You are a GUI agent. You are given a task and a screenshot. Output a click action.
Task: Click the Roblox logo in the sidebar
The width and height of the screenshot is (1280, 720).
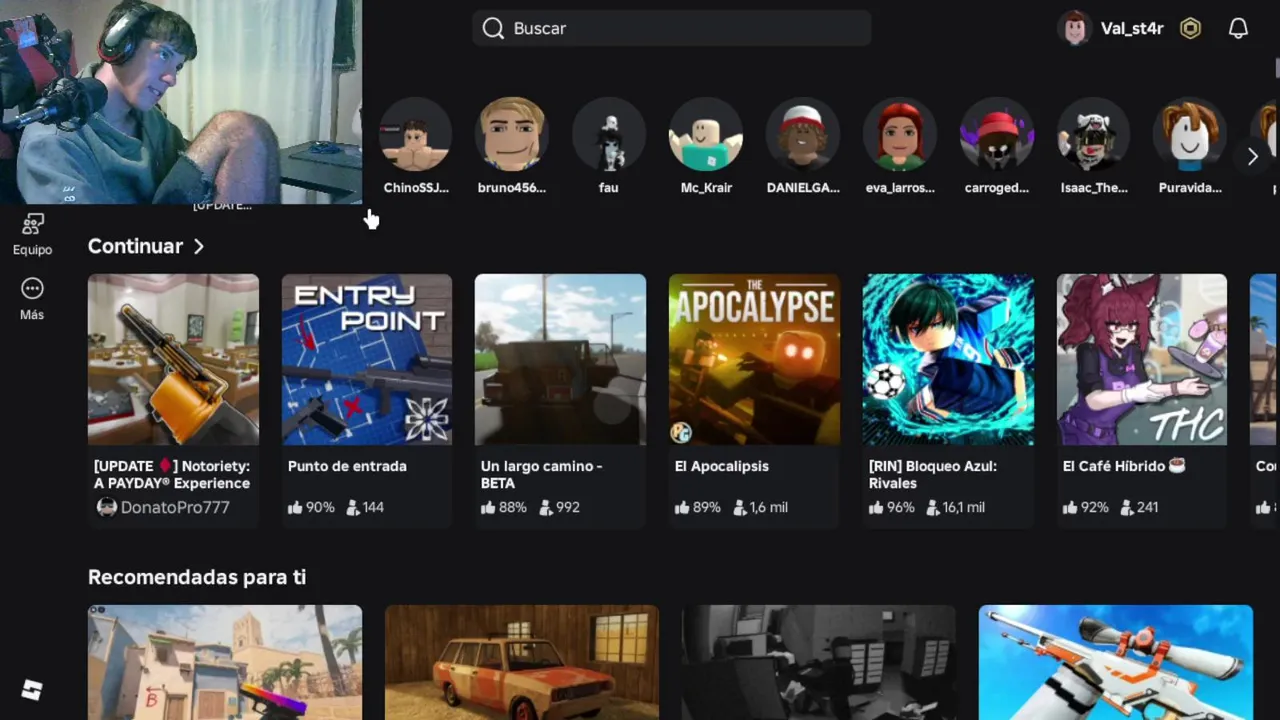32,690
